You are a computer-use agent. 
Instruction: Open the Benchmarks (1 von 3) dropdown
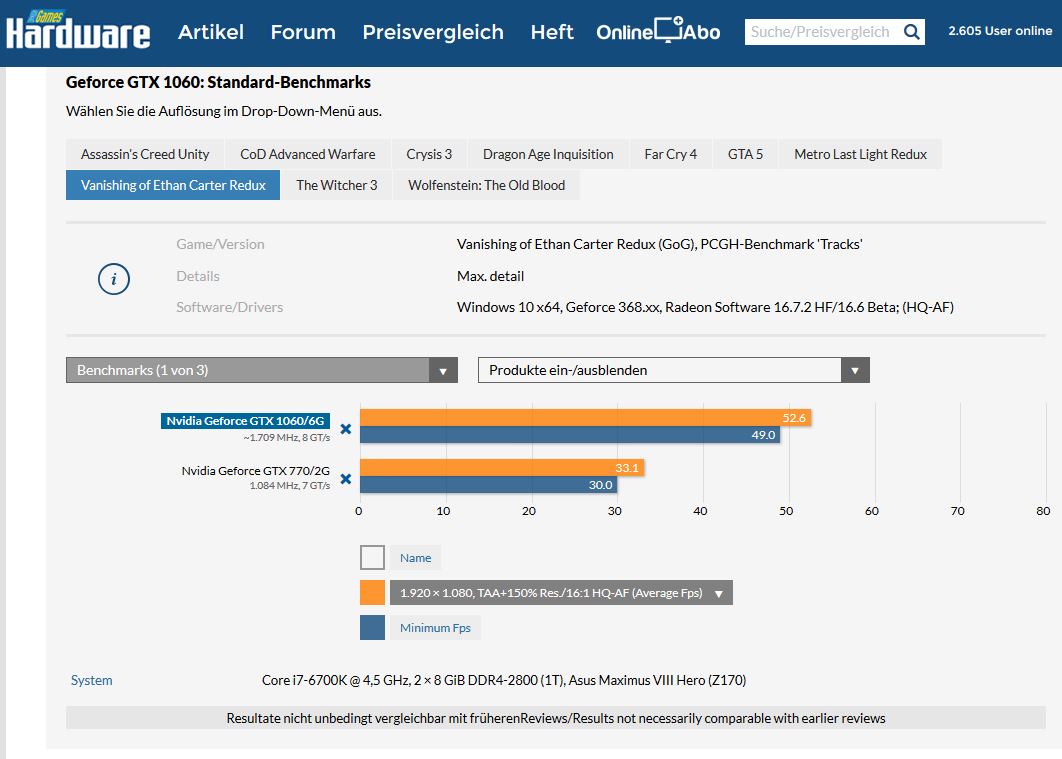[x=261, y=370]
